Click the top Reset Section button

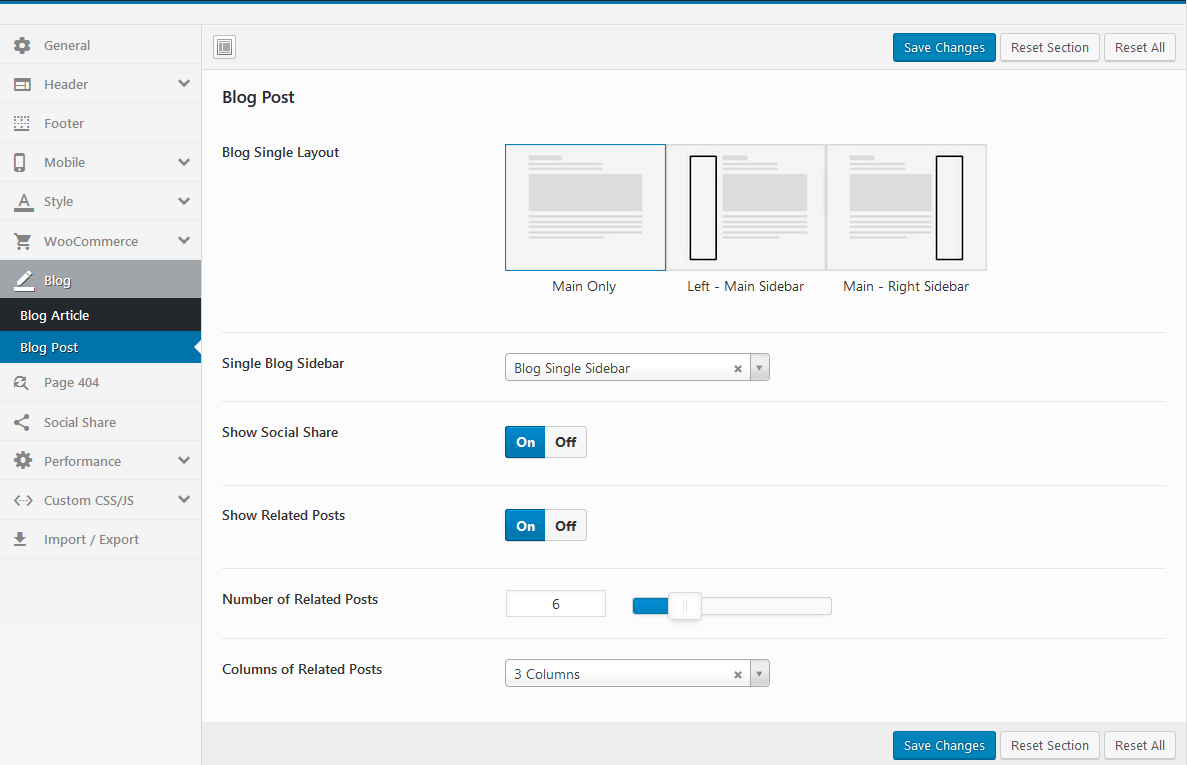pos(1049,48)
